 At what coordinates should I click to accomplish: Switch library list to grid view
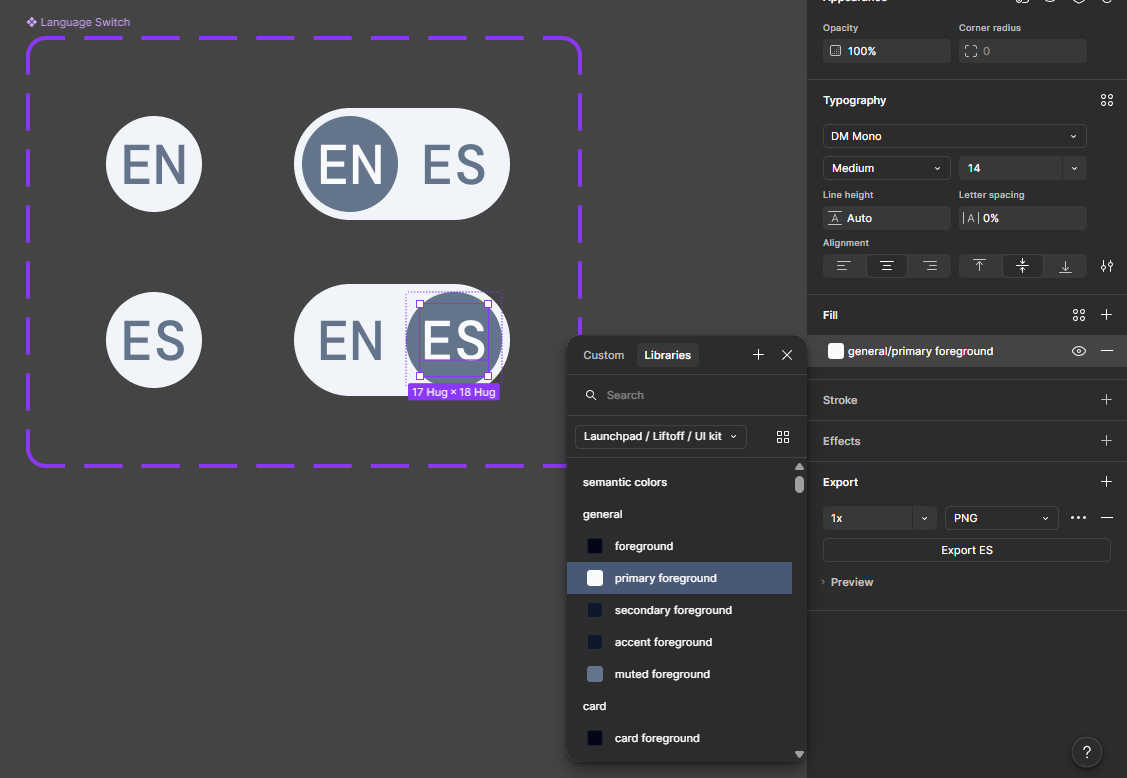tap(783, 437)
